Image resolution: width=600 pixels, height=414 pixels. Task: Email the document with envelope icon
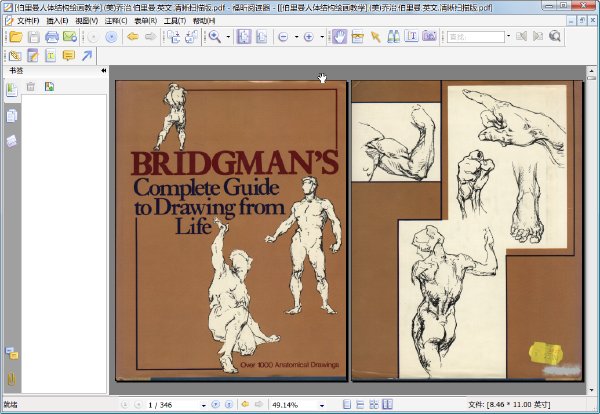pyautogui.click(x=70, y=37)
